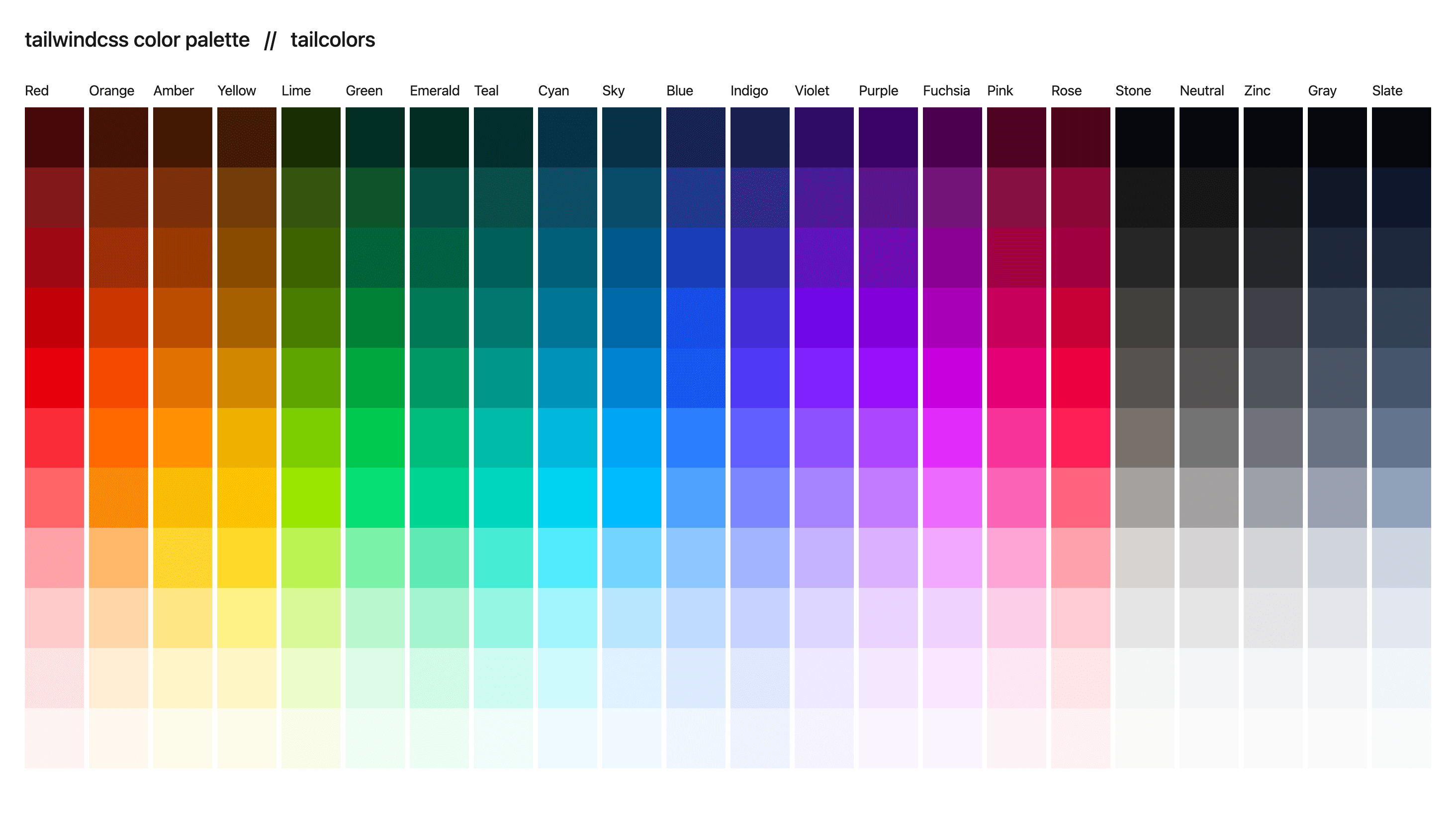Click the Rose column label
Viewport: 1456px width, 822px height.
coord(1067,90)
